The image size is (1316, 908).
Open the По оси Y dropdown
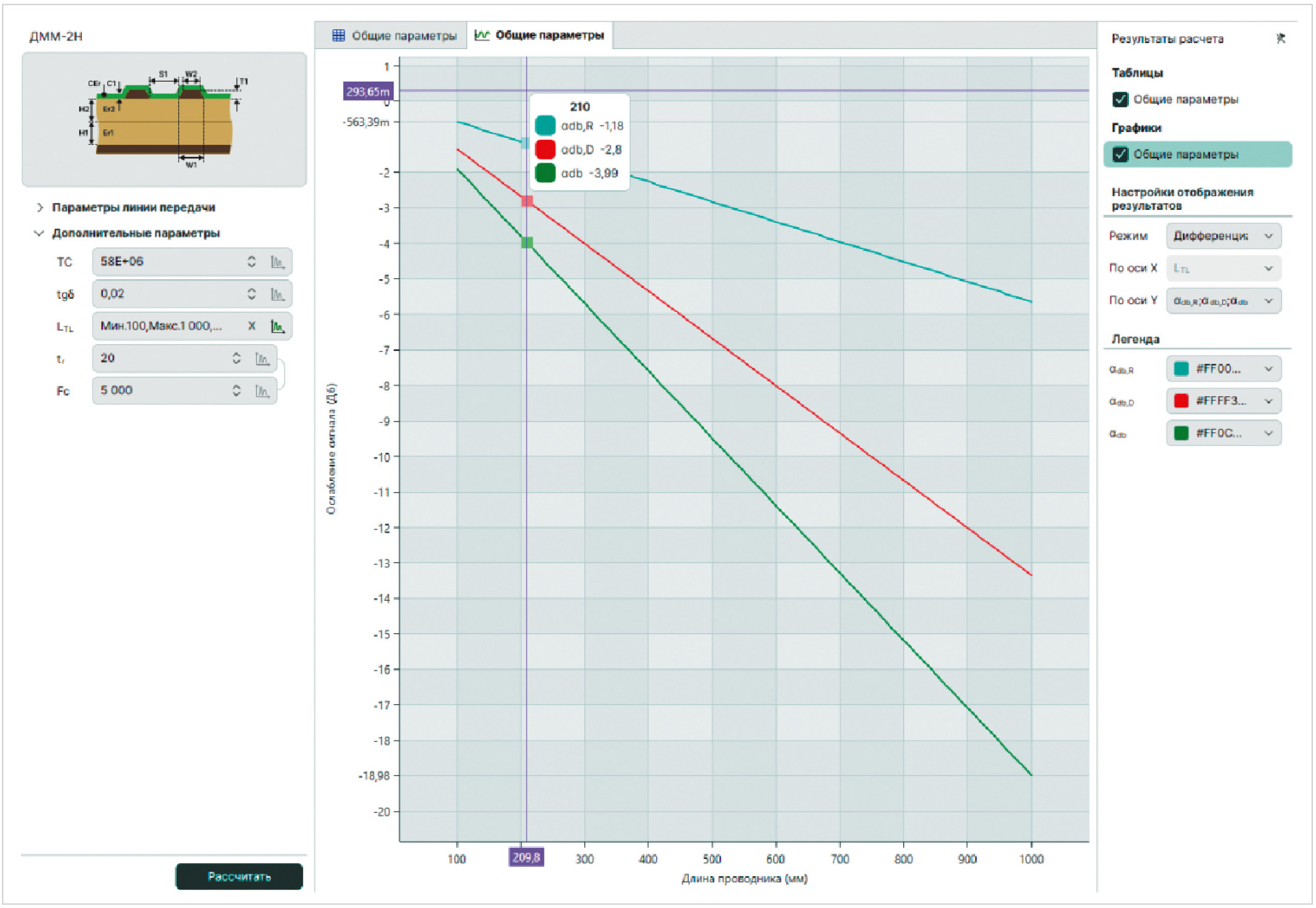tap(1223, 301)
